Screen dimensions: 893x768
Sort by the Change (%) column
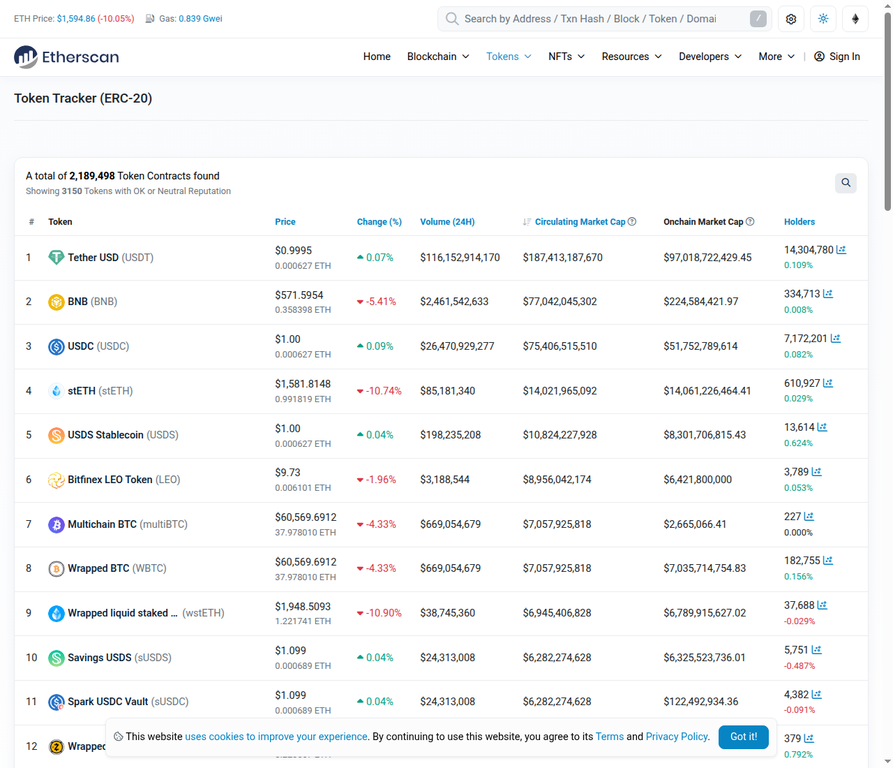[379, 221]
